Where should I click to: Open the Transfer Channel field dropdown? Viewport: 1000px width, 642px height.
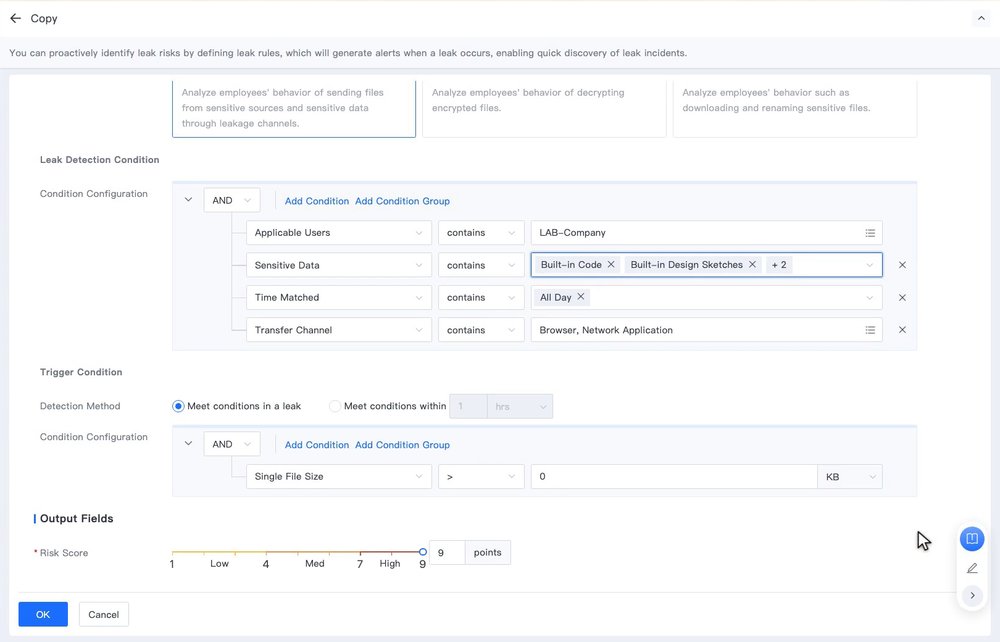pos(339,330)
